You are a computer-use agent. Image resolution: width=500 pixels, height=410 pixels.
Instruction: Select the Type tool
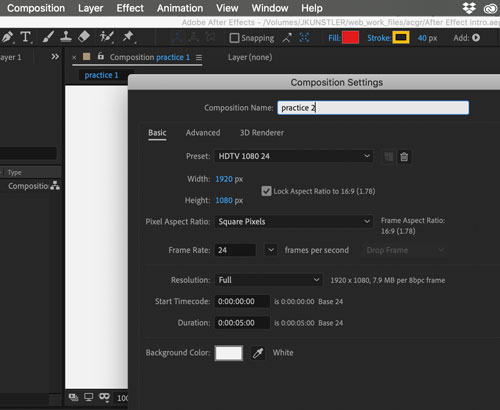pyautogui.click(x=25, y=37)
